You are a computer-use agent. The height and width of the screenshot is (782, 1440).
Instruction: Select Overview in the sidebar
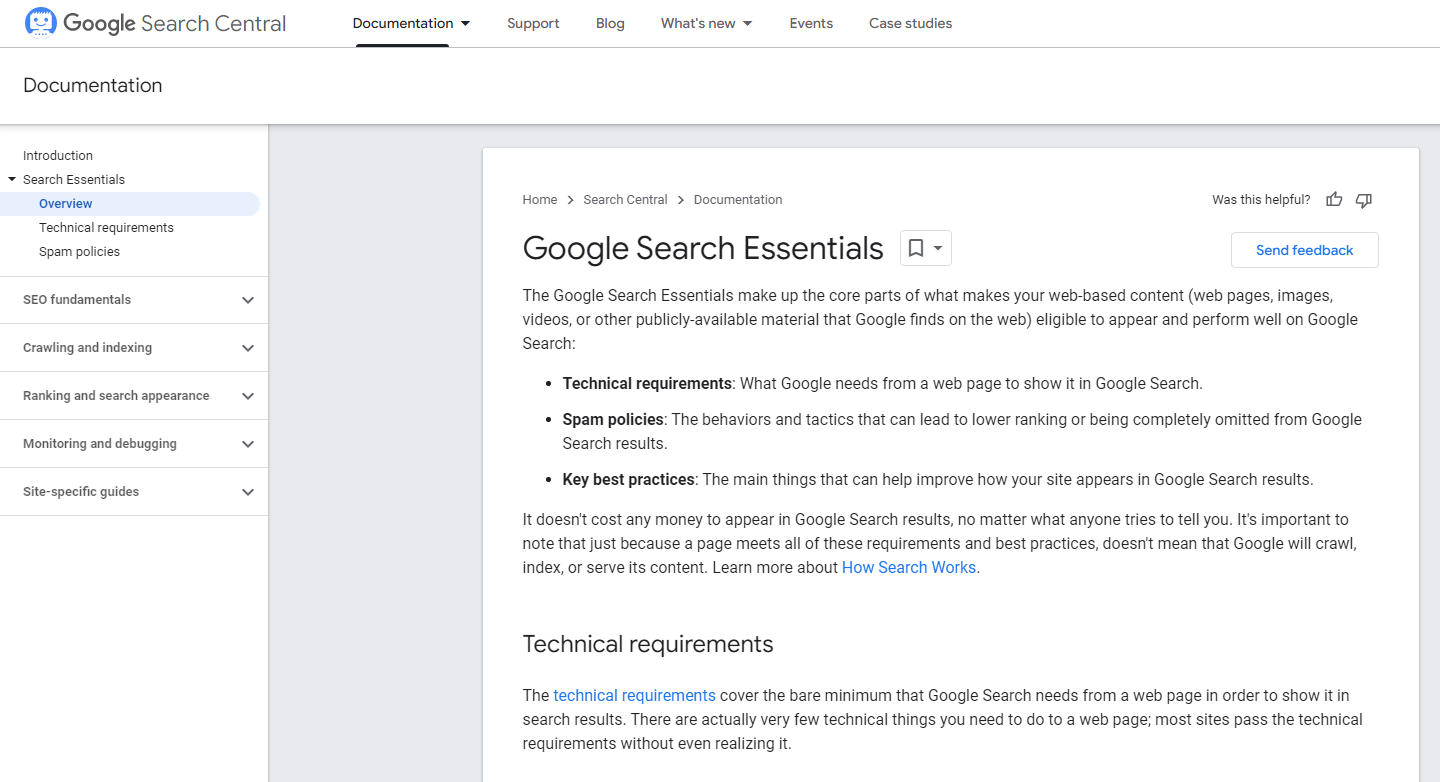click(130, 204)
